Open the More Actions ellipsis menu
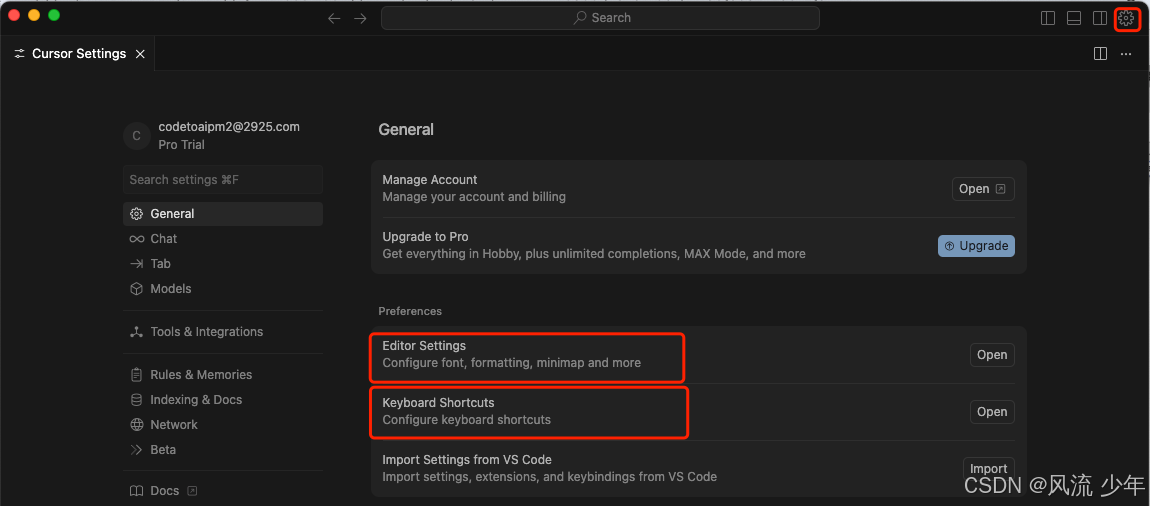Screen dimensions: 1150x506 1126,54
